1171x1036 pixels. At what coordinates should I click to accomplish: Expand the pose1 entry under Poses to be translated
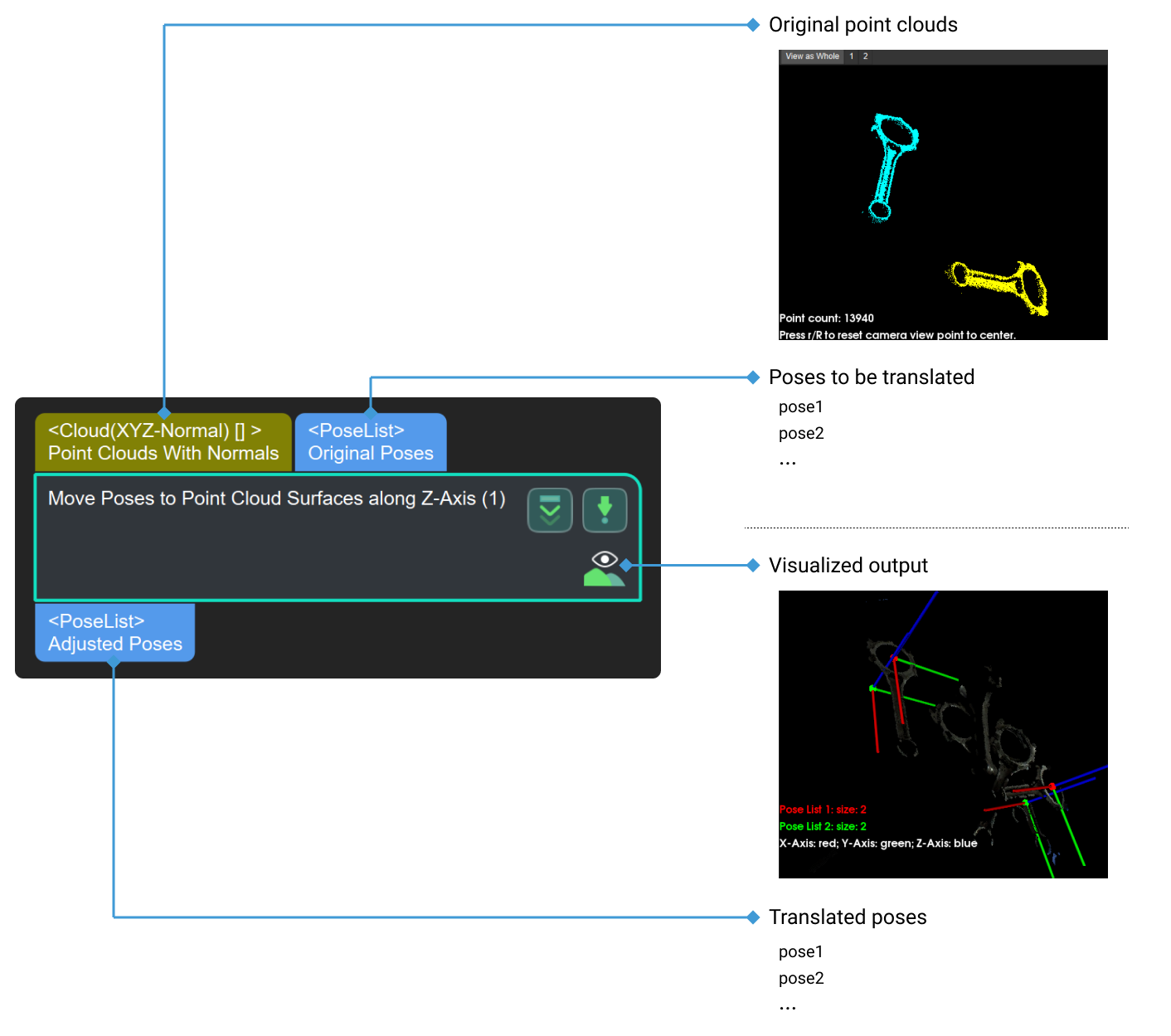(800, 407)
